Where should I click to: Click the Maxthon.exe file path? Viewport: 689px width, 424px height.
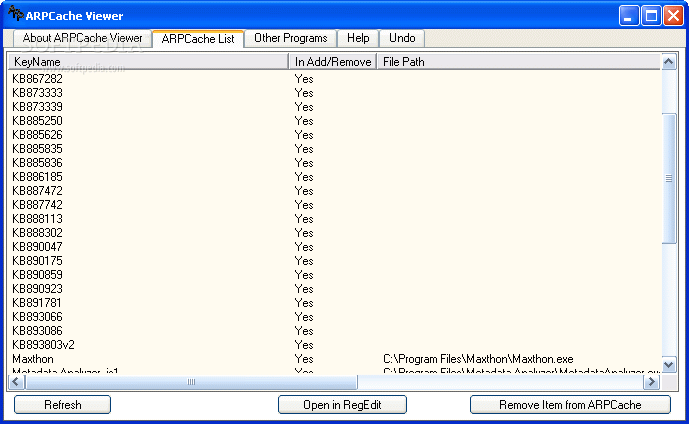click(478, 359)
